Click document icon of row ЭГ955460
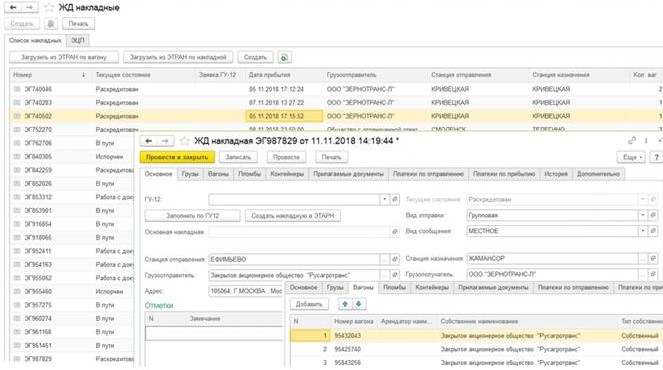 click(17, 291)
